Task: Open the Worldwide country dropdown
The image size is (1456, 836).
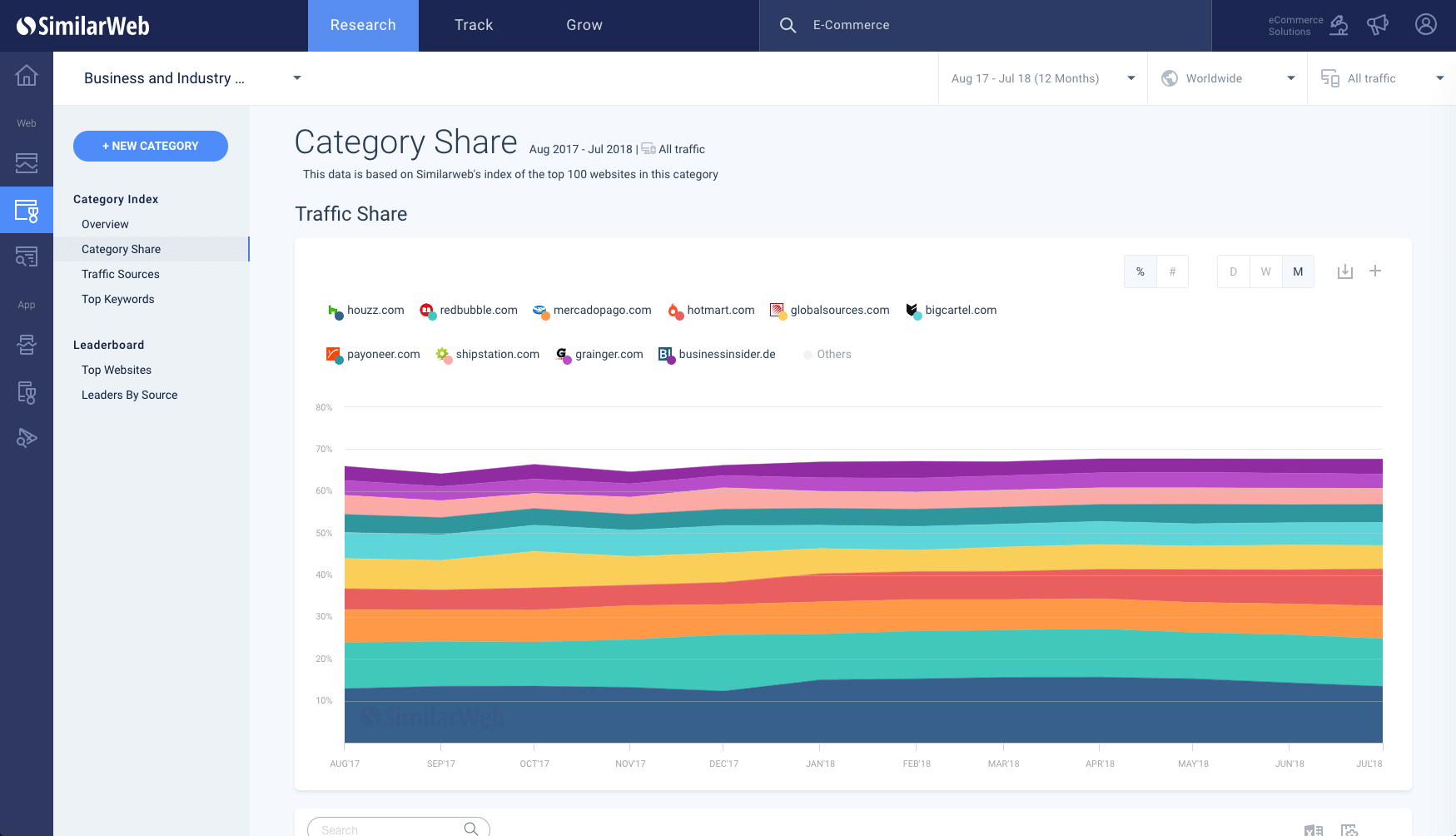Action: pos(1228,78)
